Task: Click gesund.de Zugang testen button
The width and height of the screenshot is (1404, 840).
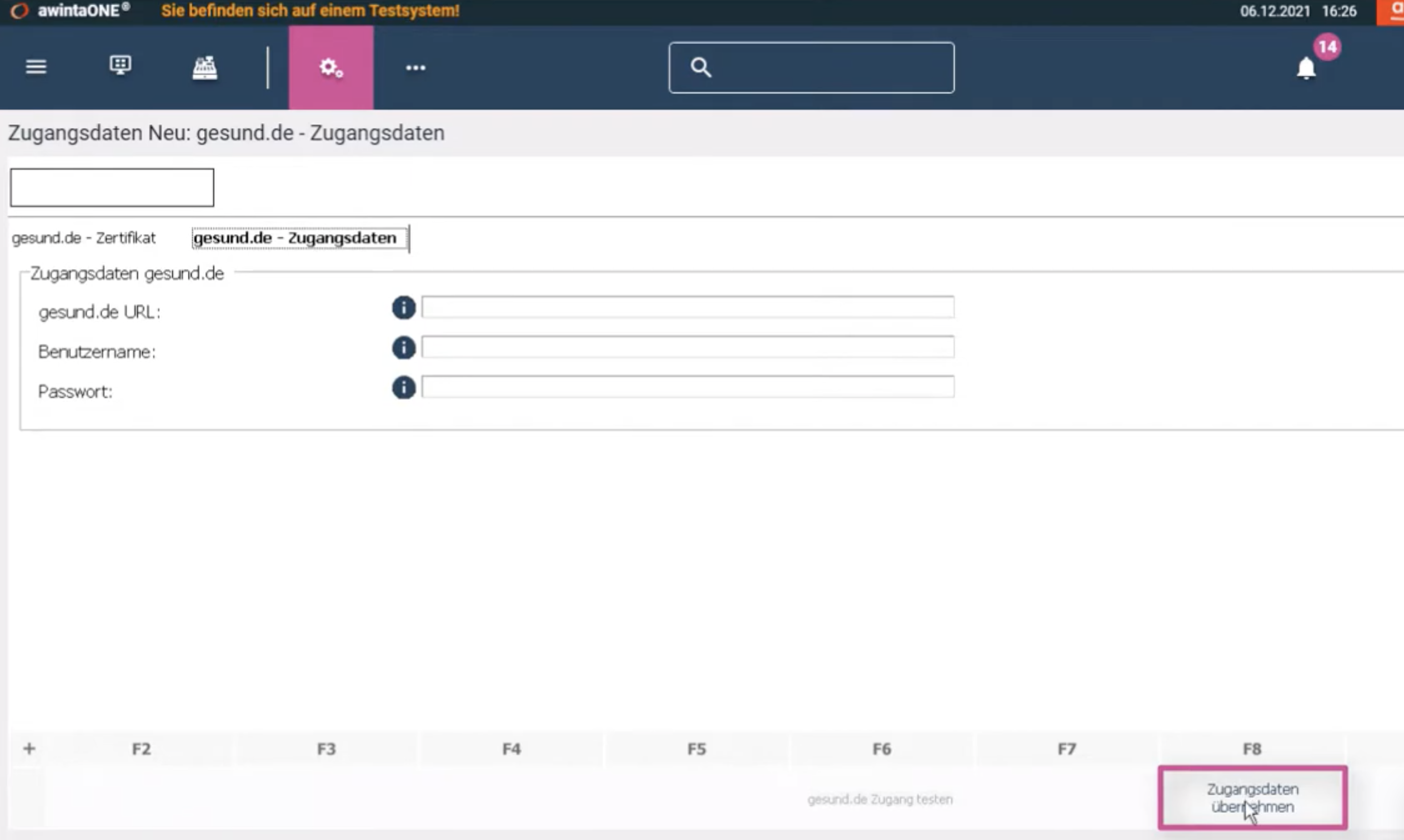Action: point(880,799)
